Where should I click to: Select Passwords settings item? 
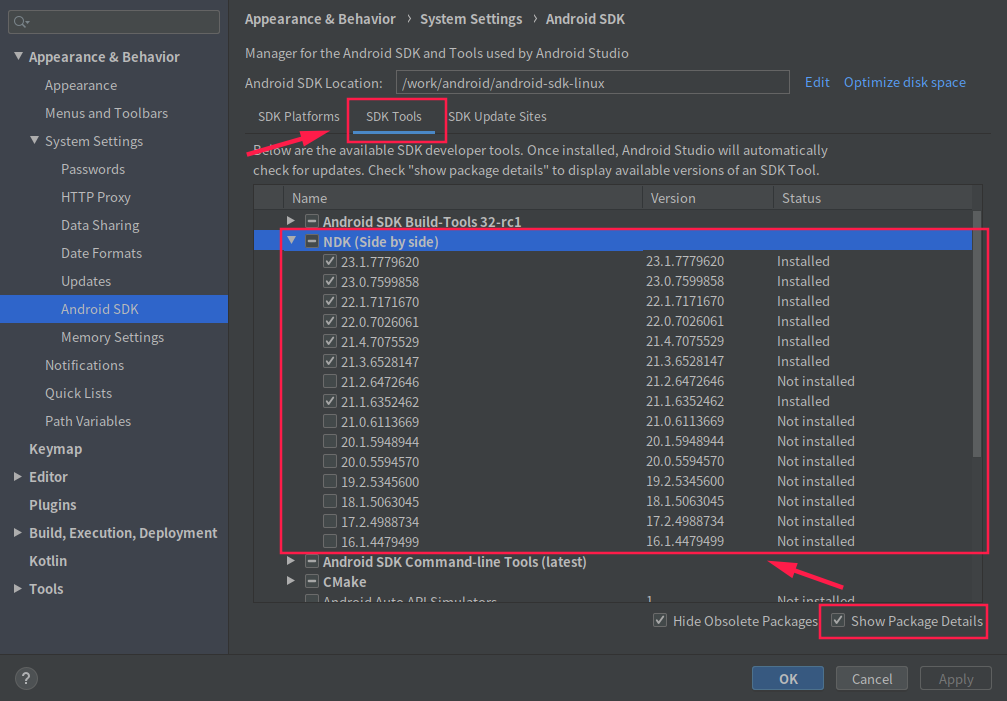(93, 169)
